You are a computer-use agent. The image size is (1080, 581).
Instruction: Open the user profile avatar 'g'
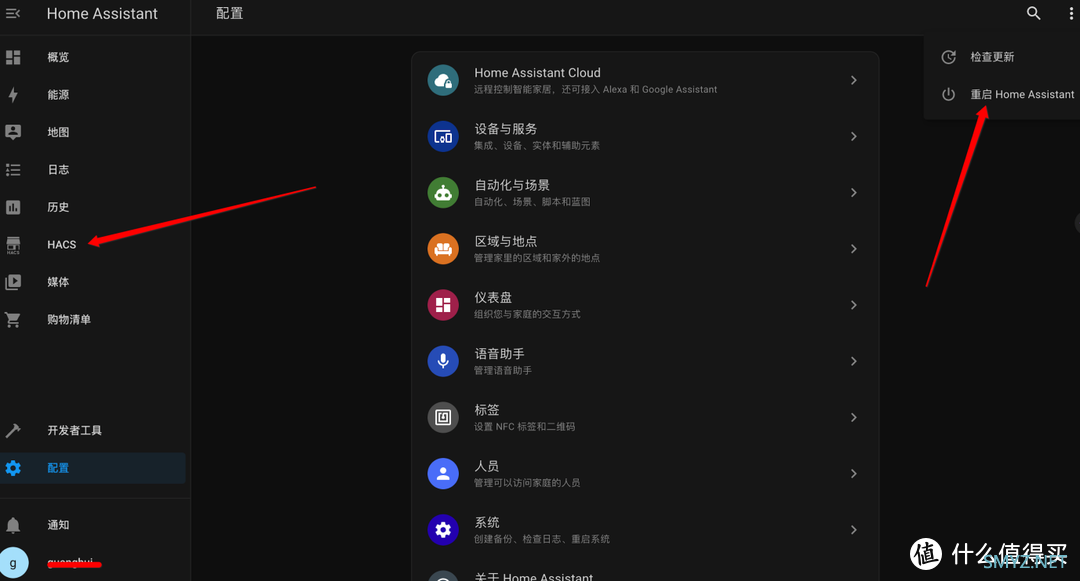pos(13,562)
